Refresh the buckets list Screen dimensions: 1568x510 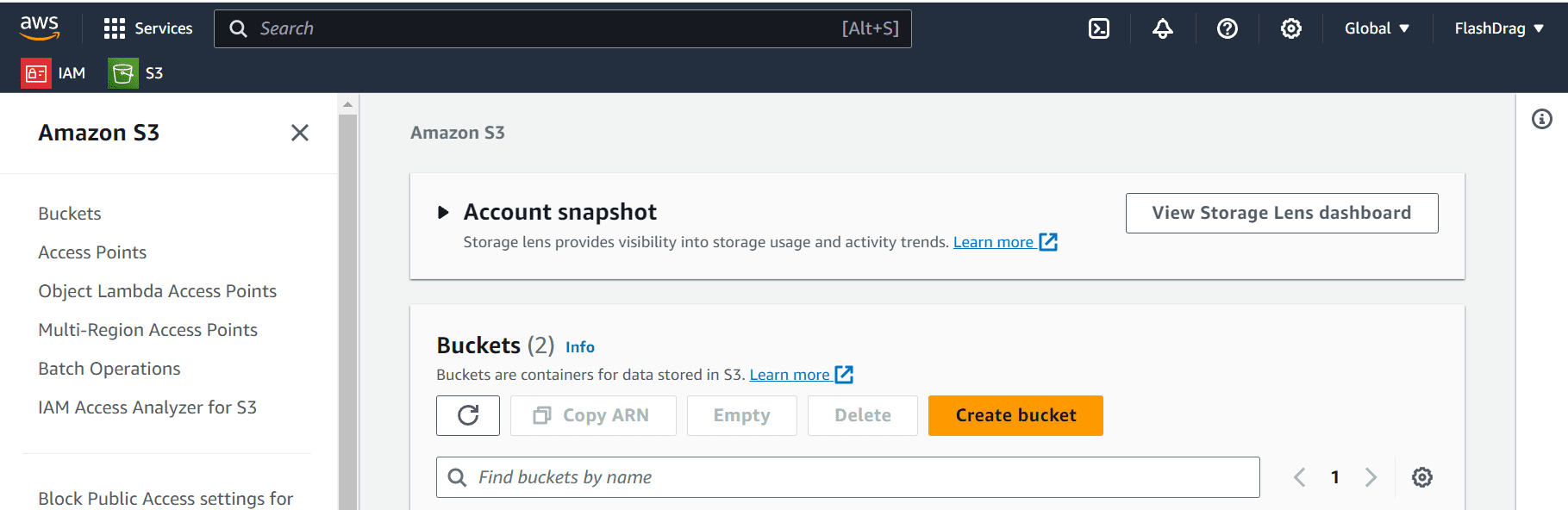pyautogui.click(x=468, y=415)
